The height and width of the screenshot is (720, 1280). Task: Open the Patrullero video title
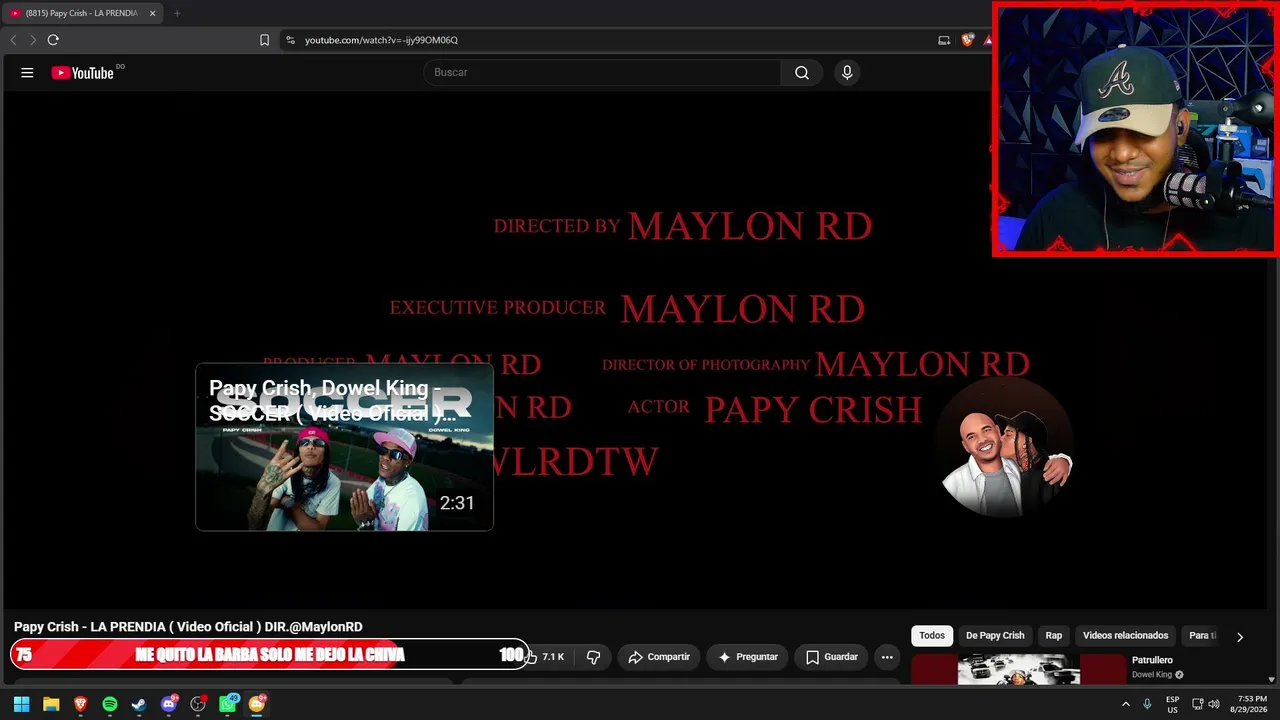[x=1152, y=660]
